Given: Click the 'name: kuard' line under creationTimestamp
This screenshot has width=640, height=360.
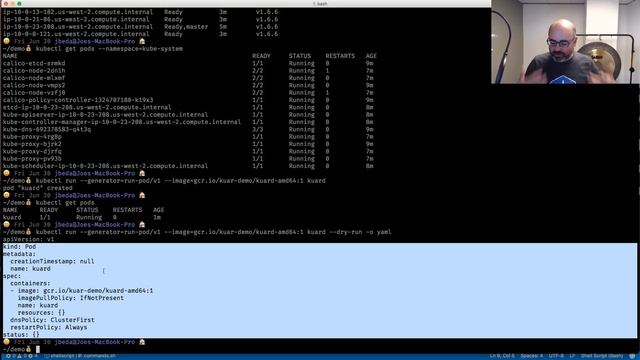Looking at the screenshot, I should pyautogui.click(x=30, y=269).
